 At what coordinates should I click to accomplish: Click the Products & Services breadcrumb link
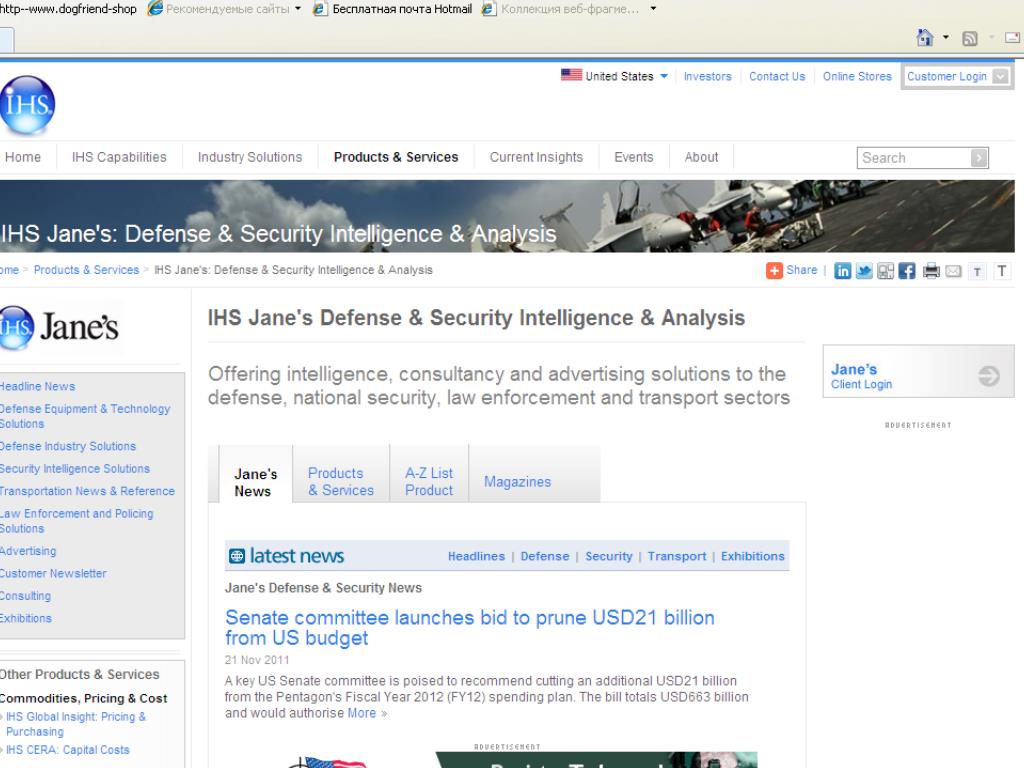click(x=86, y=270)
